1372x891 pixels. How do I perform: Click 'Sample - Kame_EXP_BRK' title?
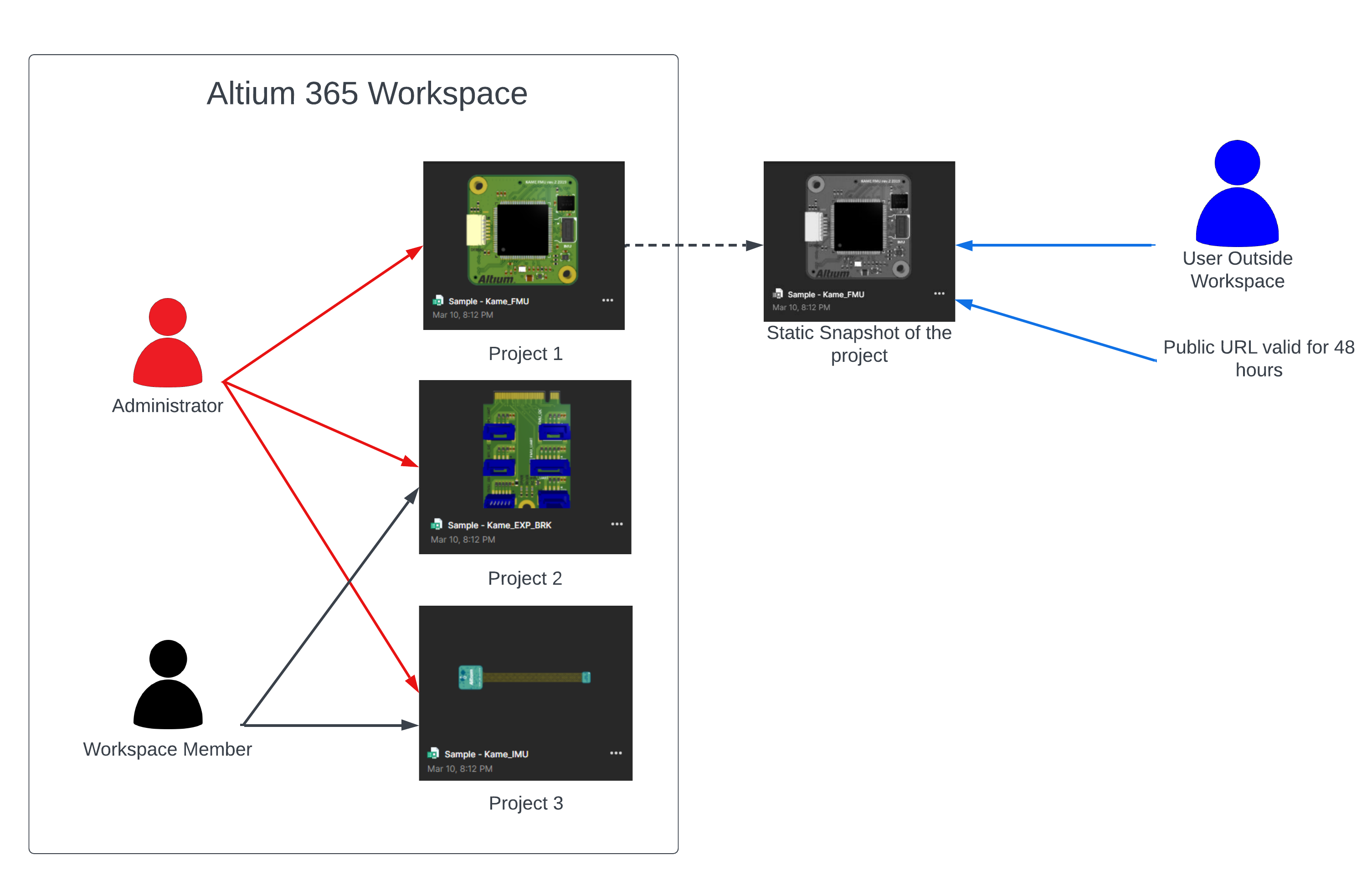[x=499, y=525]
